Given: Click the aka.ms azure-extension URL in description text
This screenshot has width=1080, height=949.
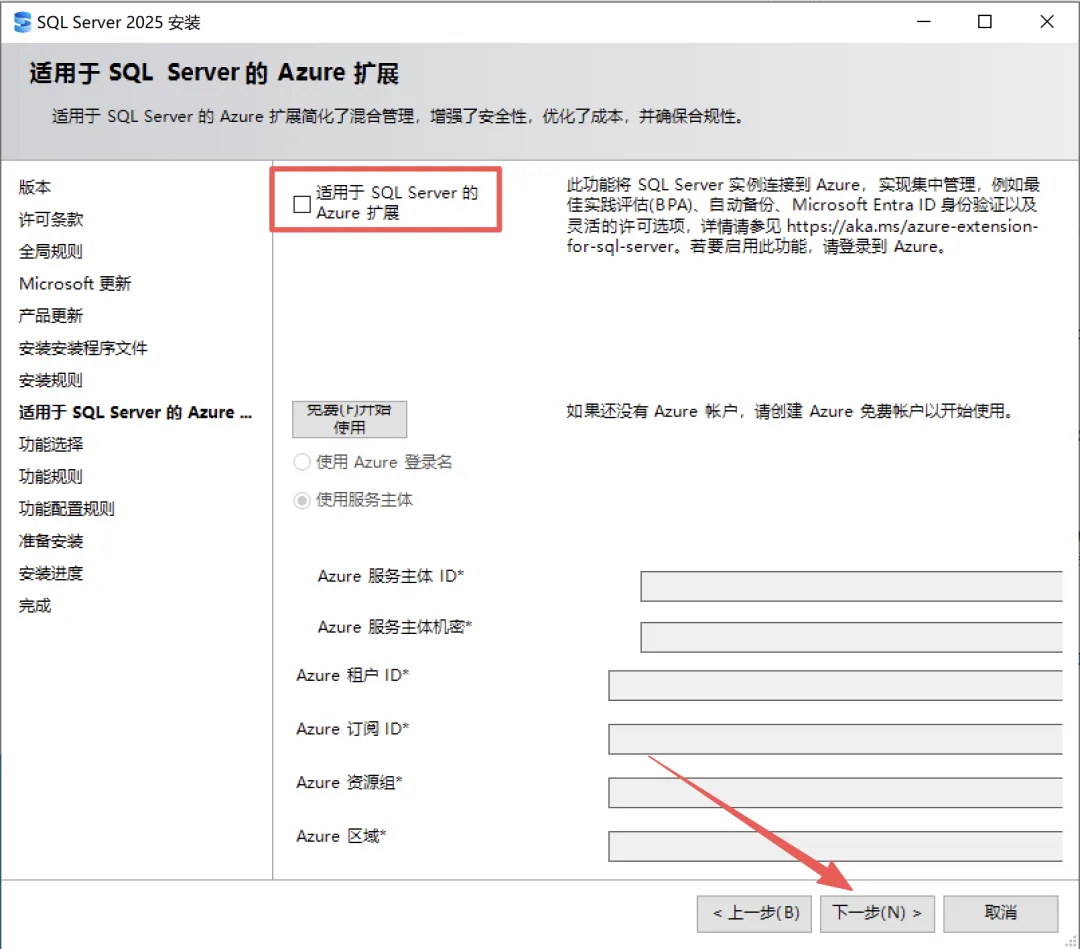Looking at the screenshot, I should point(802,236).
